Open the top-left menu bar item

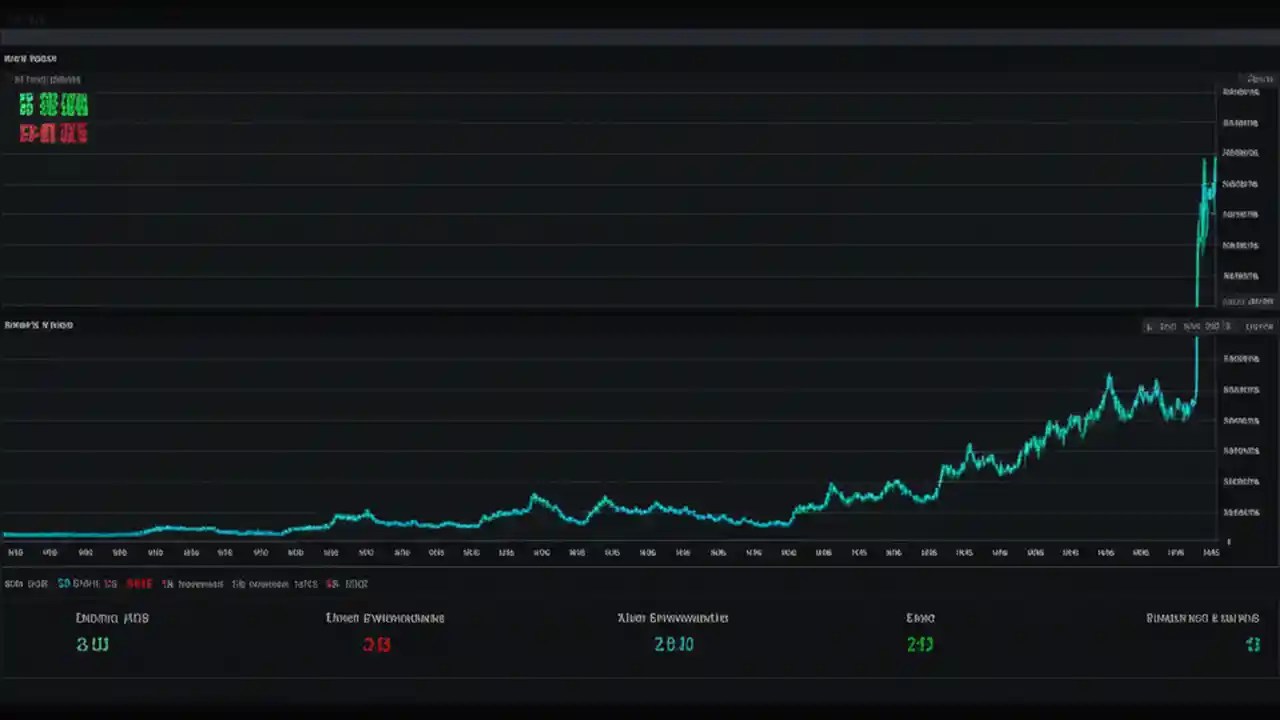(25, 19)
